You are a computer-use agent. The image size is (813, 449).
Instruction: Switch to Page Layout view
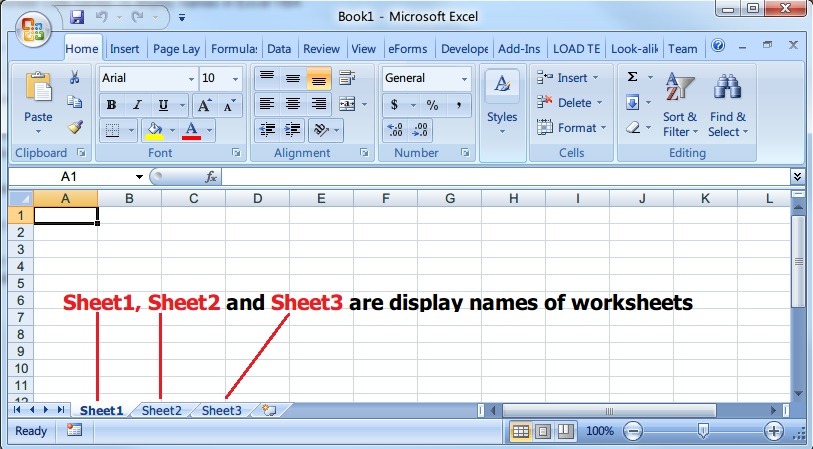pyautogui.click(x=543, y=431)
